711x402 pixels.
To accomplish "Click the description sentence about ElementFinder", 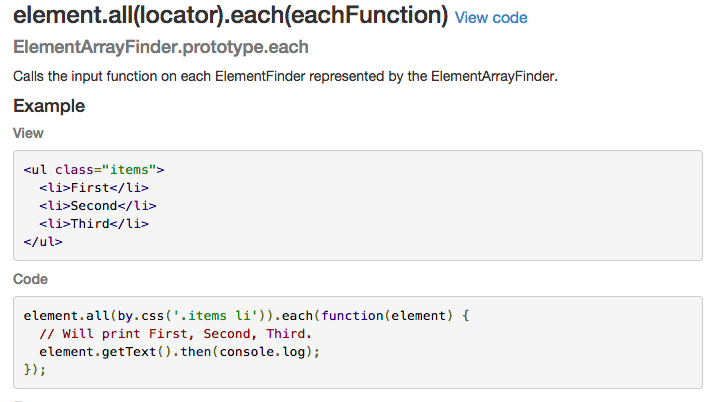I will pyautogui.click(x=285, y=76).
